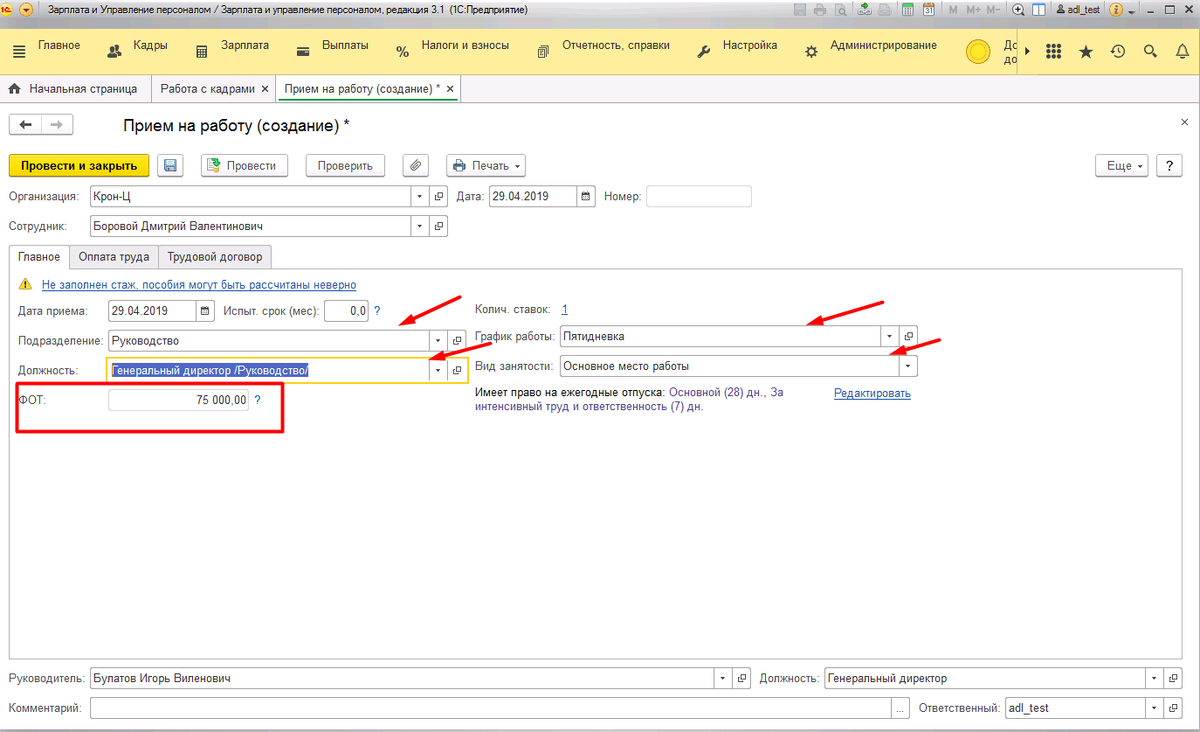1200x732 pixels.
Task: Open the График работы record via its open icon
Action: point(908,336)
